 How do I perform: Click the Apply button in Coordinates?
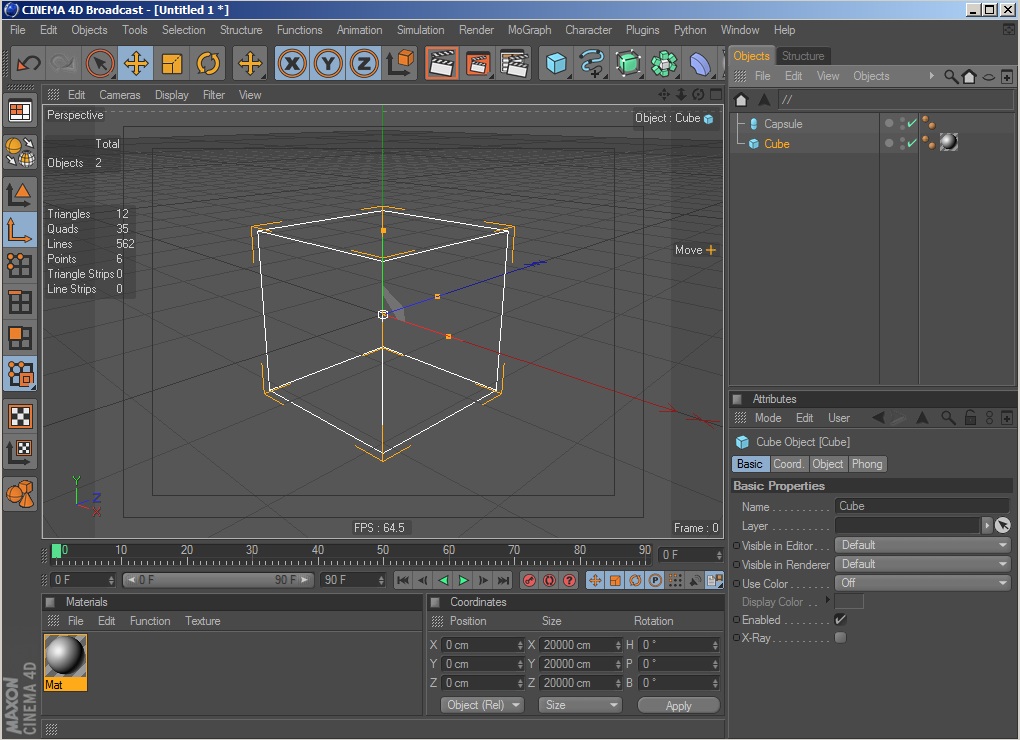[678, 705]
